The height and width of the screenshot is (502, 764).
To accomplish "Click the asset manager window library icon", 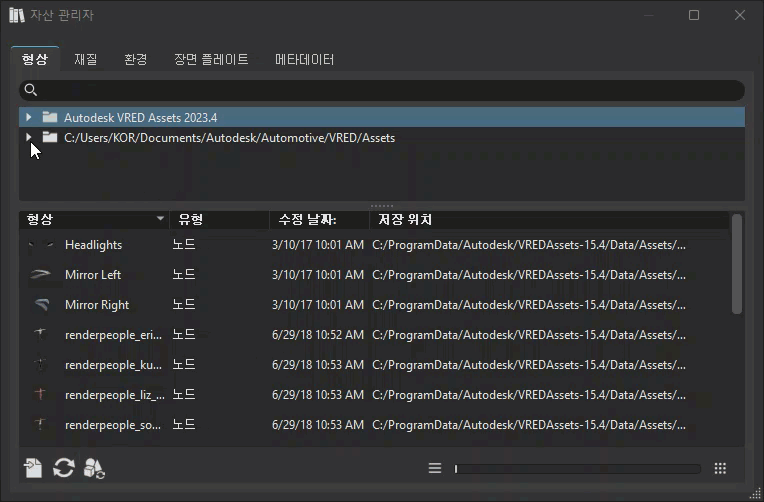I will [x=17, y=15].
